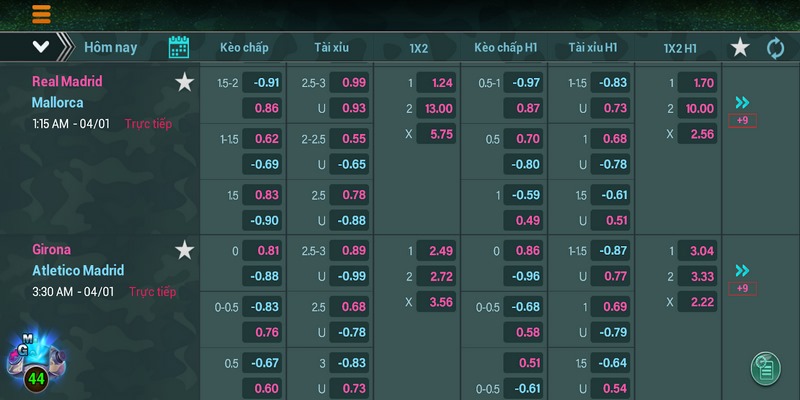
Task: Select the Kèo chấp column tab
Action: (x=244, y=47)
